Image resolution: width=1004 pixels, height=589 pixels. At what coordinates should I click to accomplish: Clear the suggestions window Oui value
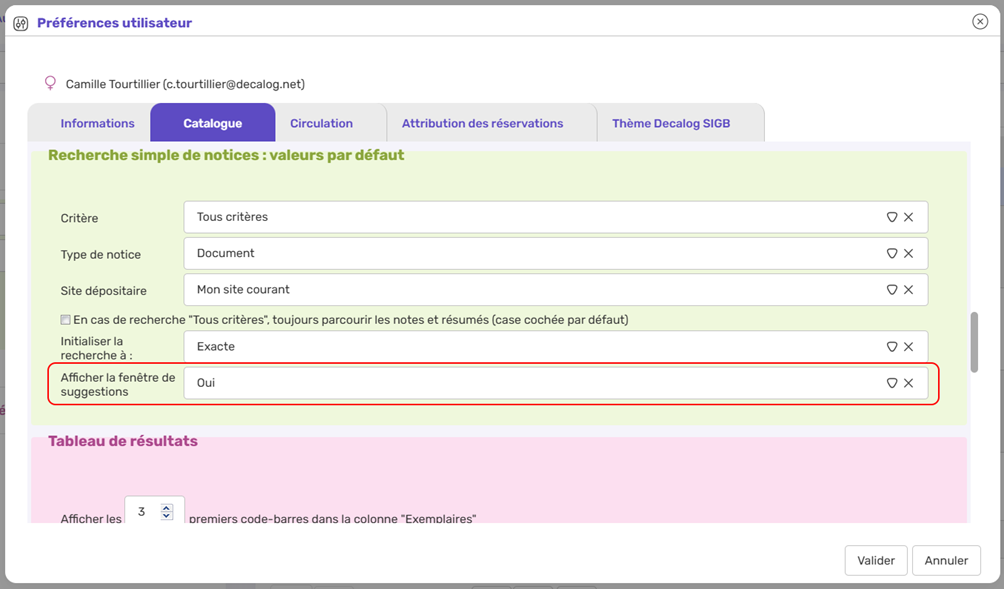(x=908, y=383)
